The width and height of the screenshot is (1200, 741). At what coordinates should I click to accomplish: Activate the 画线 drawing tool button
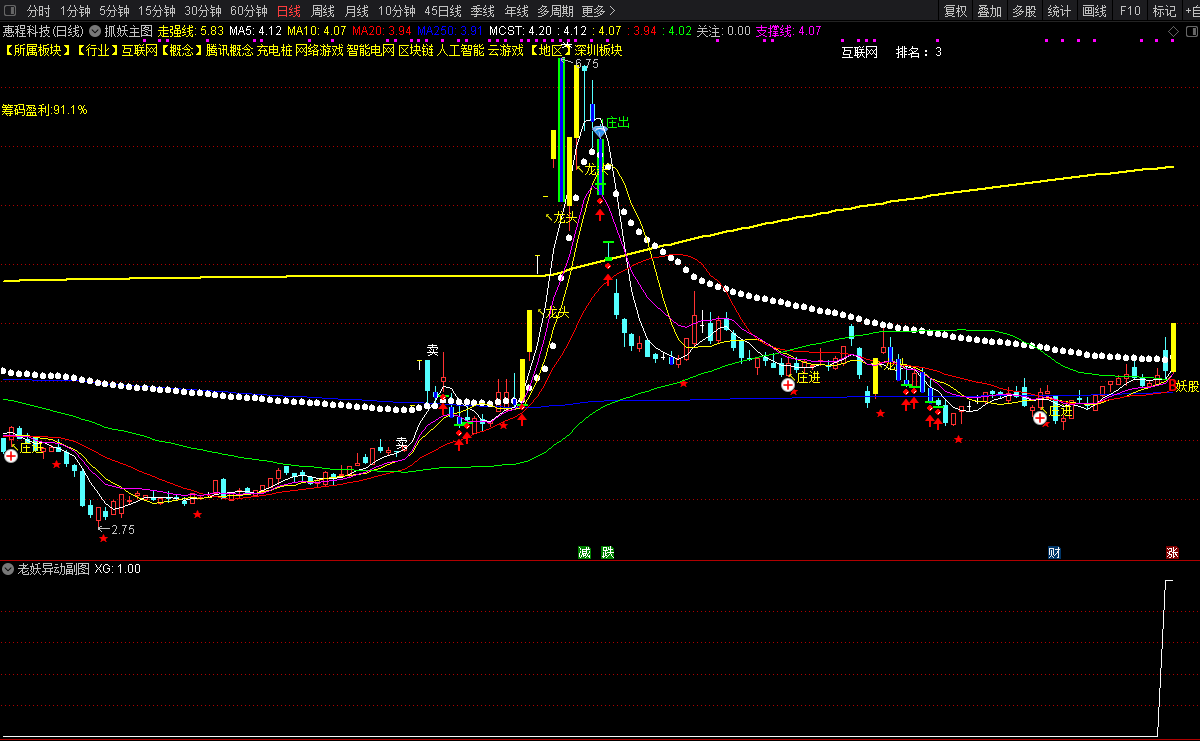pyautogui.click(x=1094, y=11)
